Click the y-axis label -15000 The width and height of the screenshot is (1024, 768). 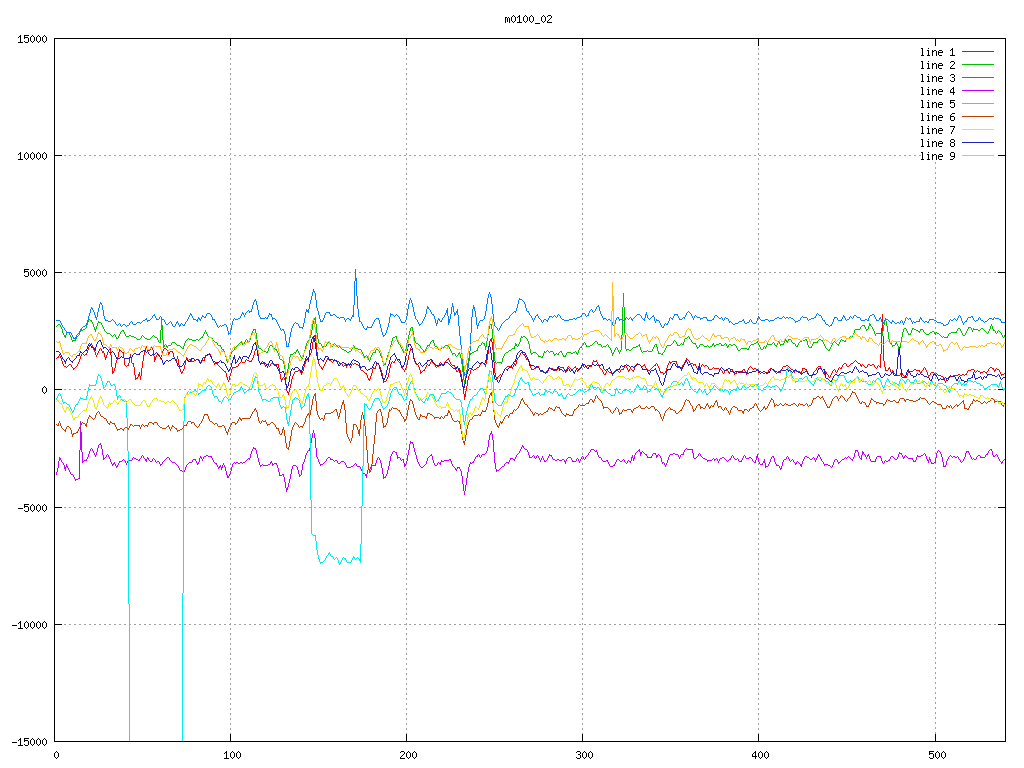(30, 742)
